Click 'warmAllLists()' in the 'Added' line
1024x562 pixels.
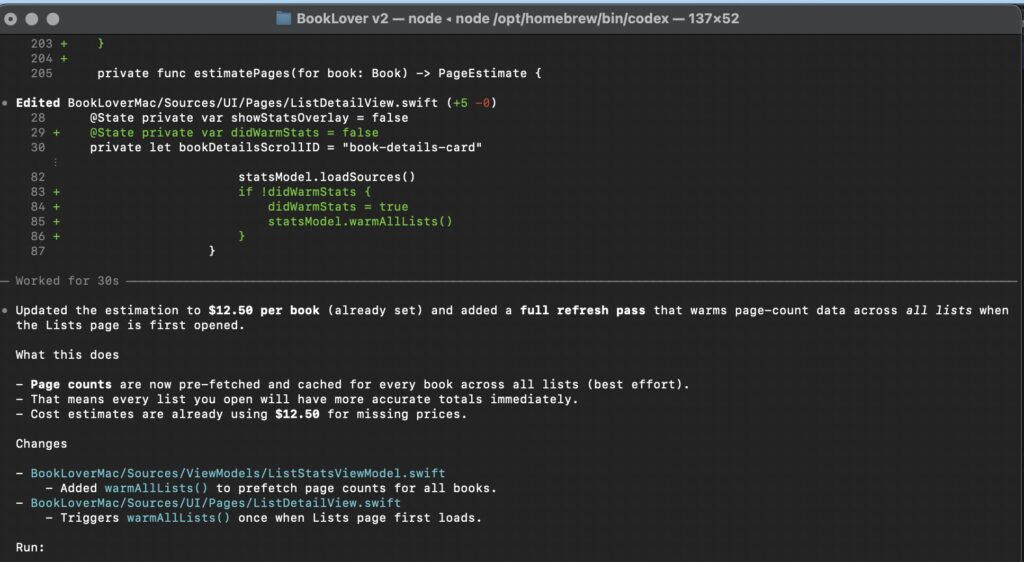click(x=156, y=488)
